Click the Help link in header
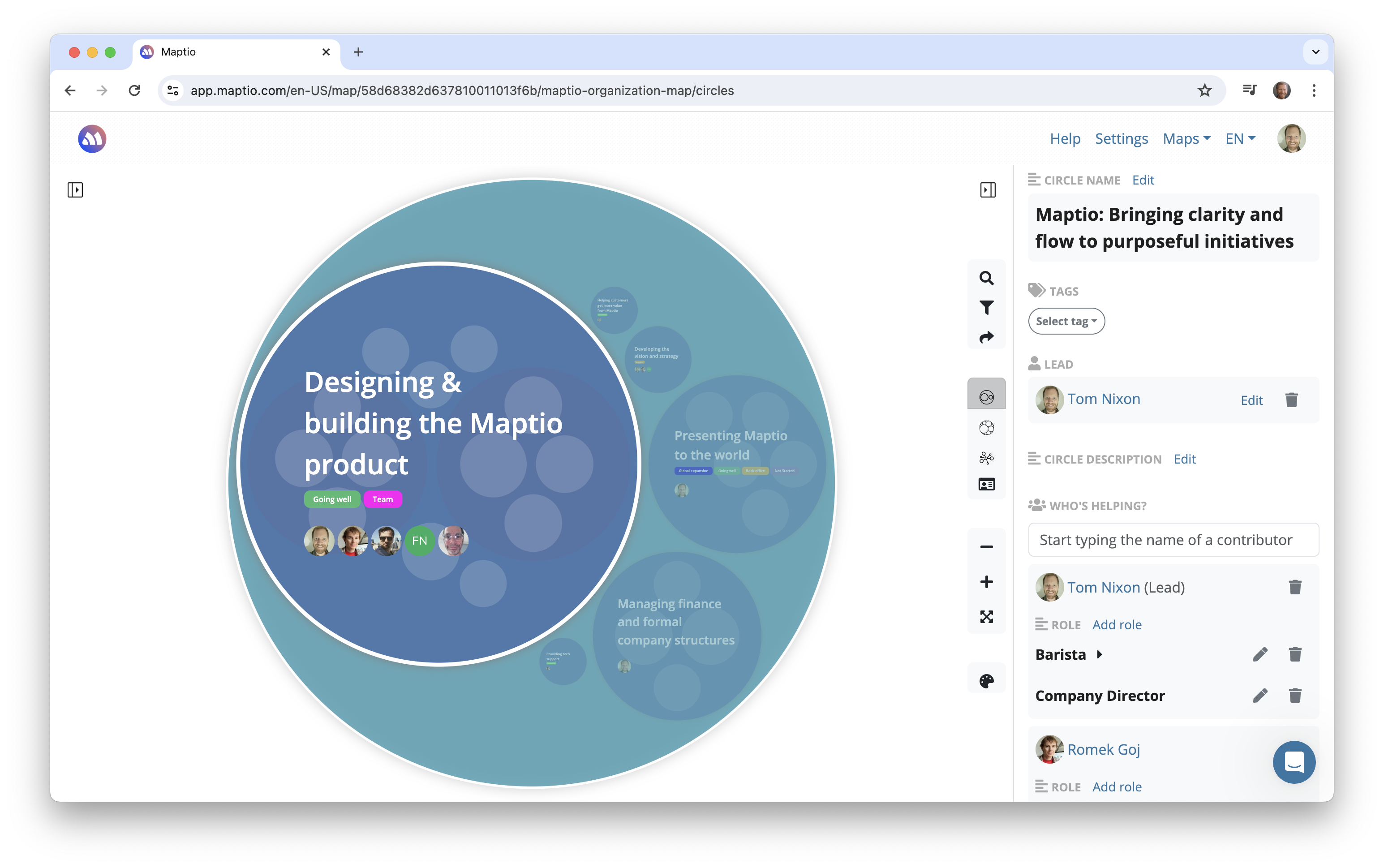Screen dimensions: 1384x868 1065,139
